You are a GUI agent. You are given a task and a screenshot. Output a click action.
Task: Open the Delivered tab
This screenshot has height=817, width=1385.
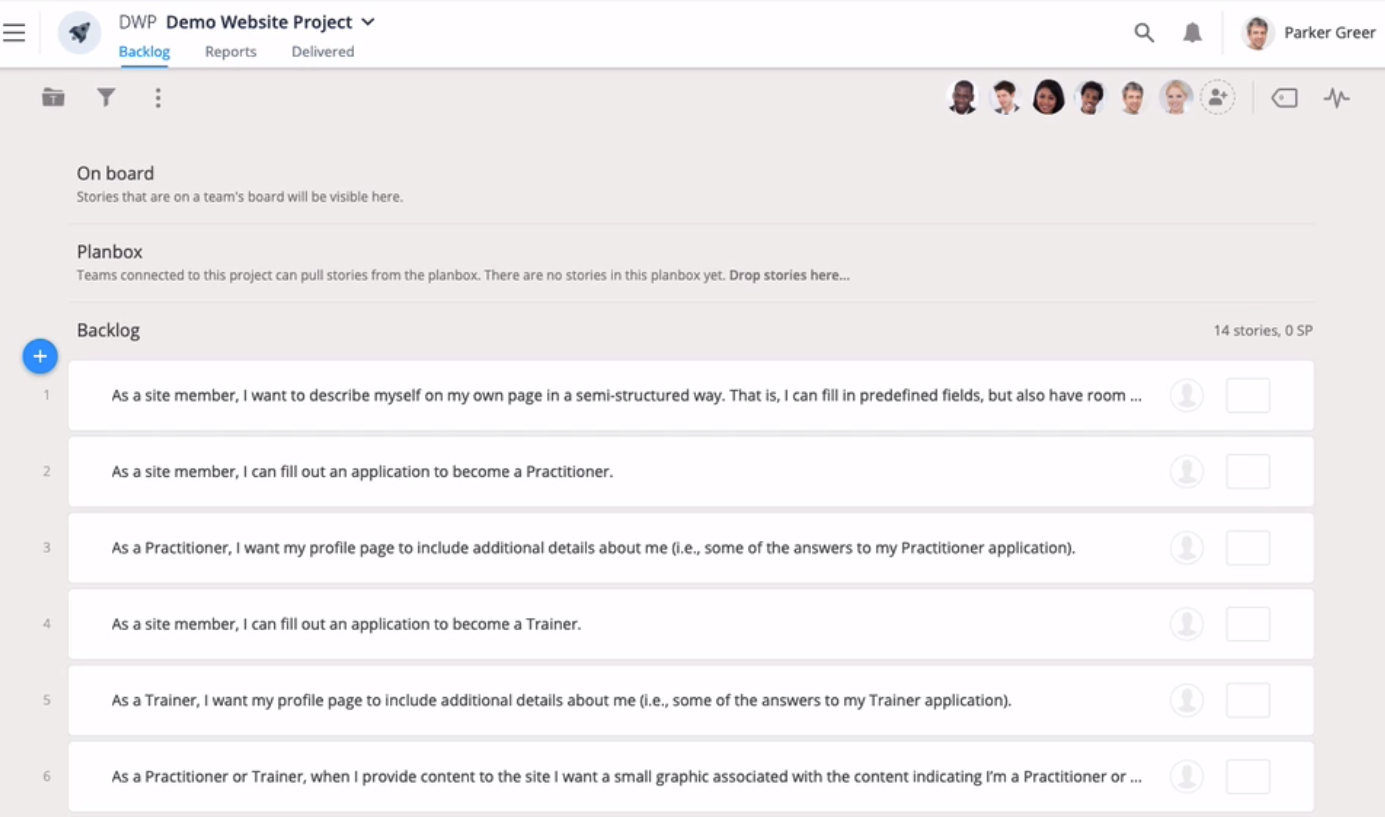click(x=322, y=51)
